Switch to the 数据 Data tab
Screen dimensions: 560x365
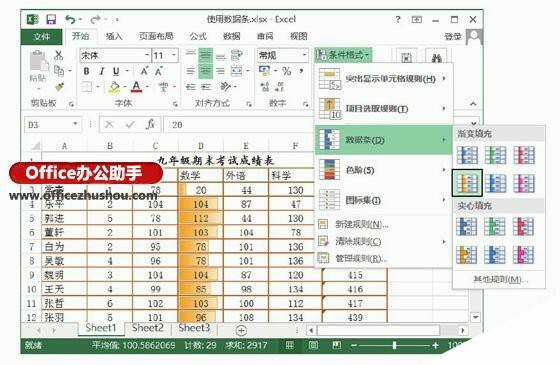click(x=231, y=36)
